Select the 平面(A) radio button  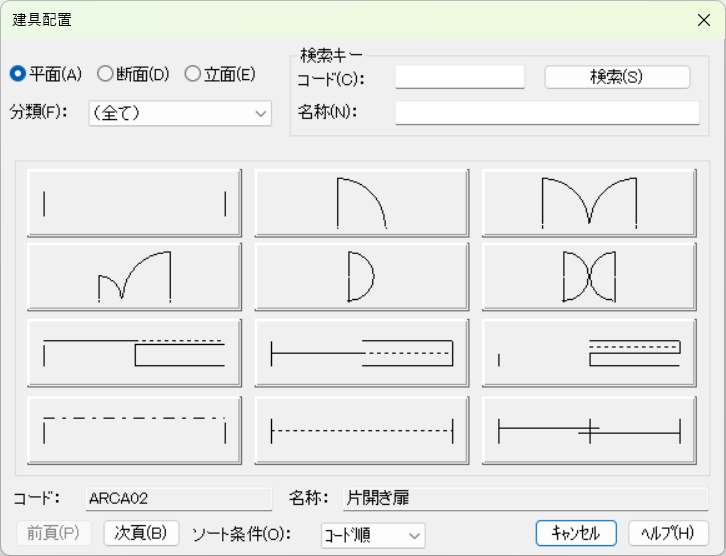(17, 73)
